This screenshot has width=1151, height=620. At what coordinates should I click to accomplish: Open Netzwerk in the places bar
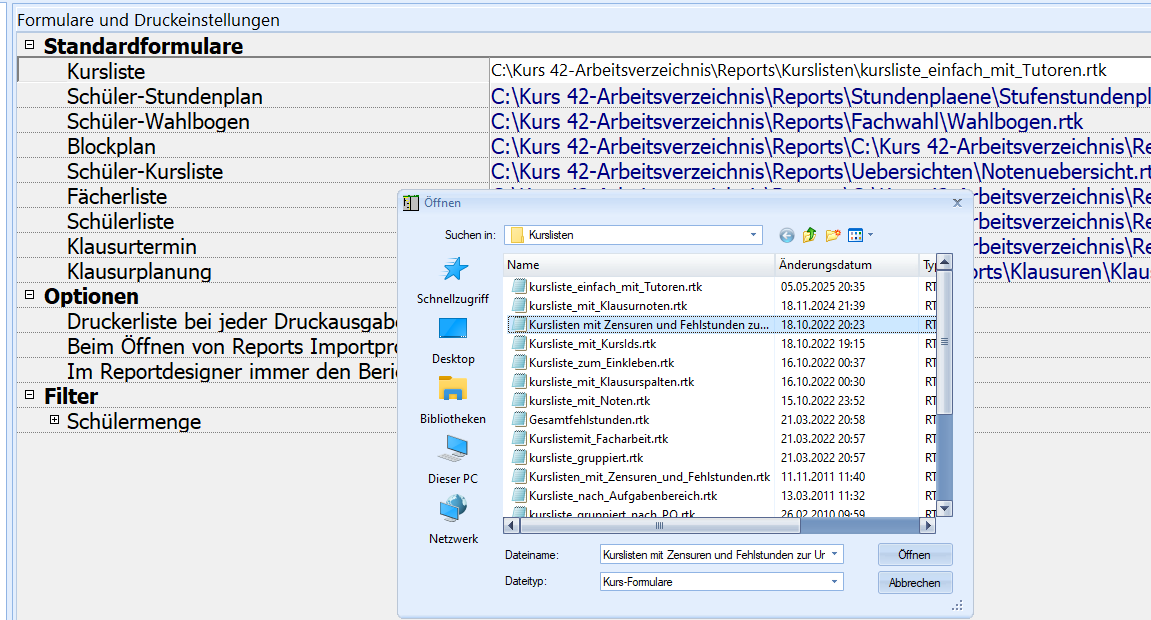(453, 520)
